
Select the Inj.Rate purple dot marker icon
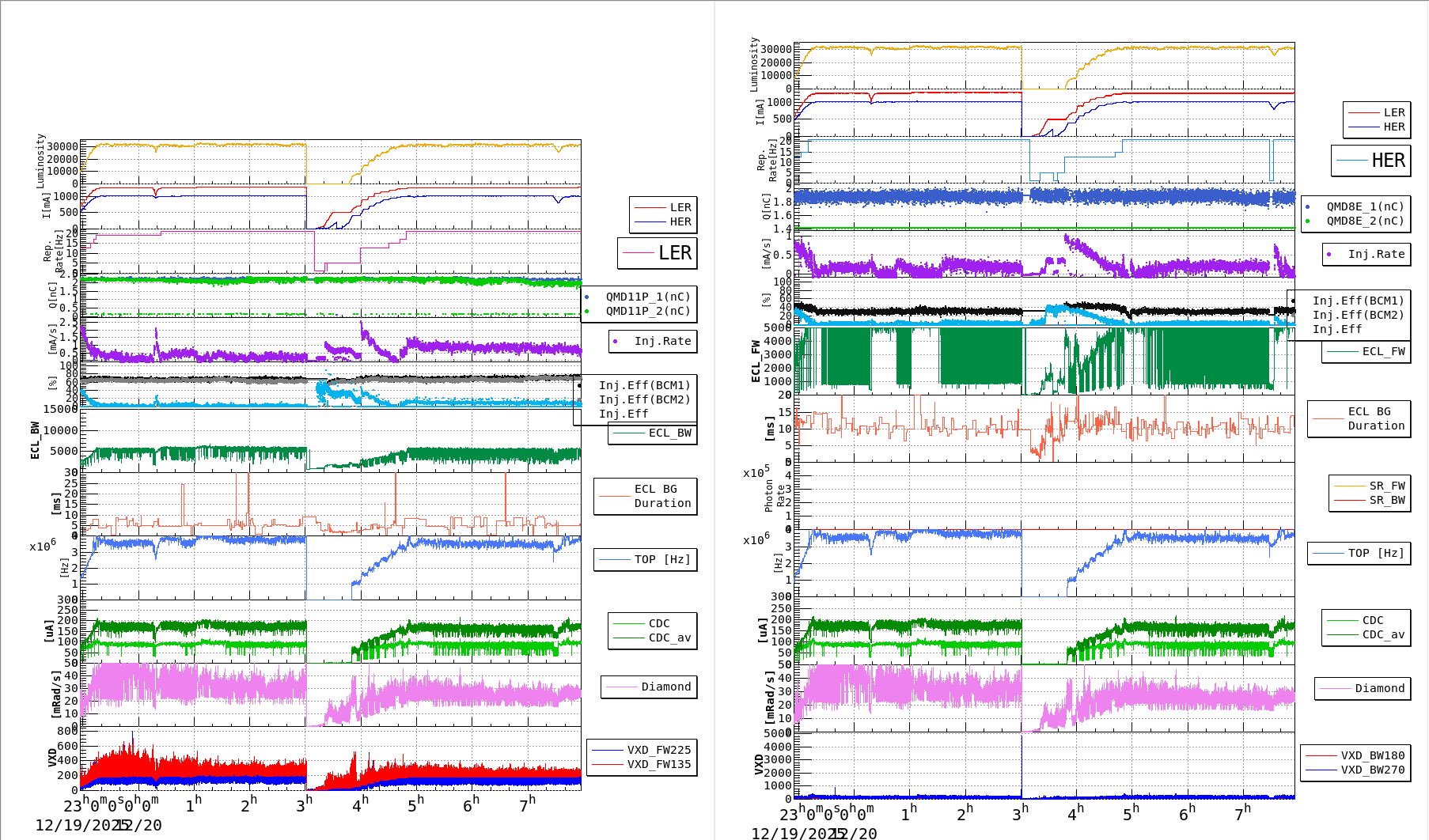[x=616, y=342]
